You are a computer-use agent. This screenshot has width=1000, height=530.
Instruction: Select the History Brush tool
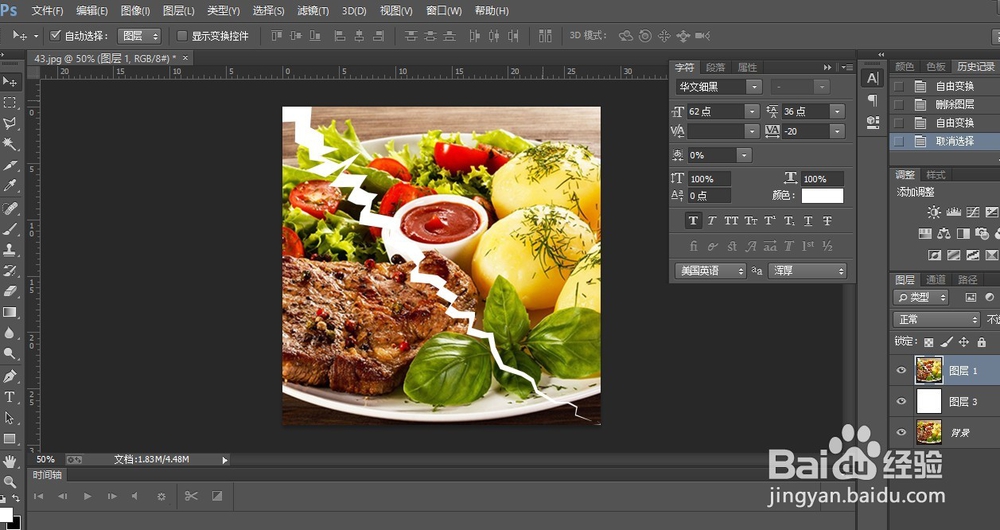(10, 270)
